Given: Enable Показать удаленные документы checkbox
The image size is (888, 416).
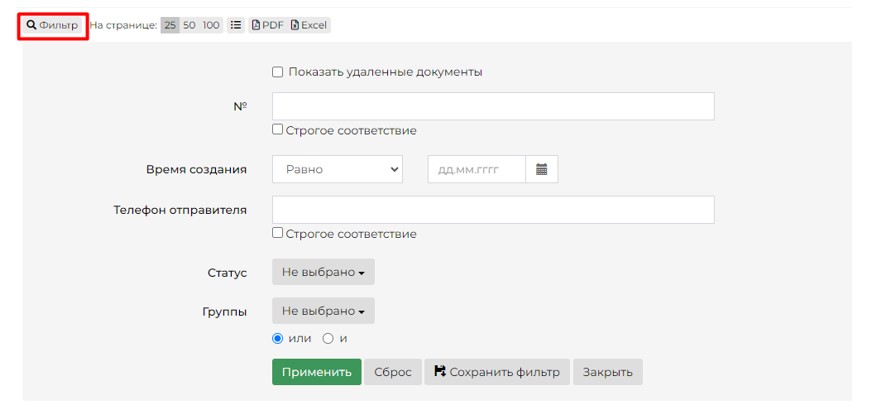Looking at the screenshot, I should point(277,72).
